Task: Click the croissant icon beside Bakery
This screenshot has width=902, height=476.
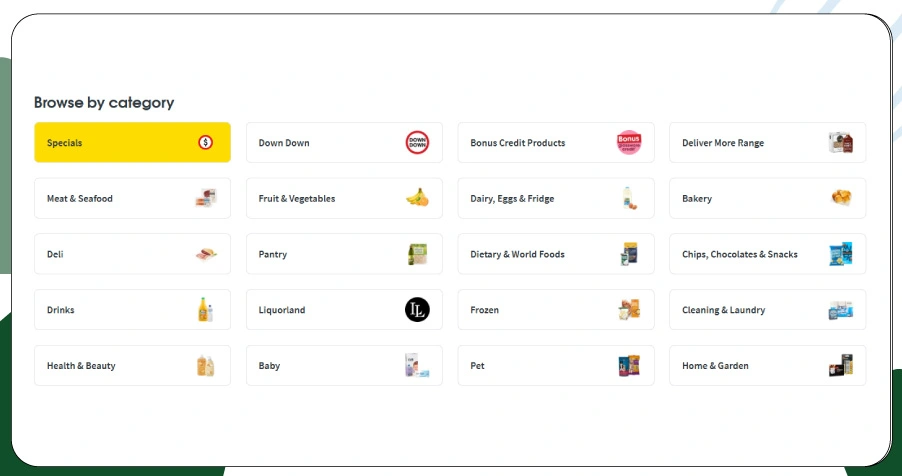Action: pos(840,198)
